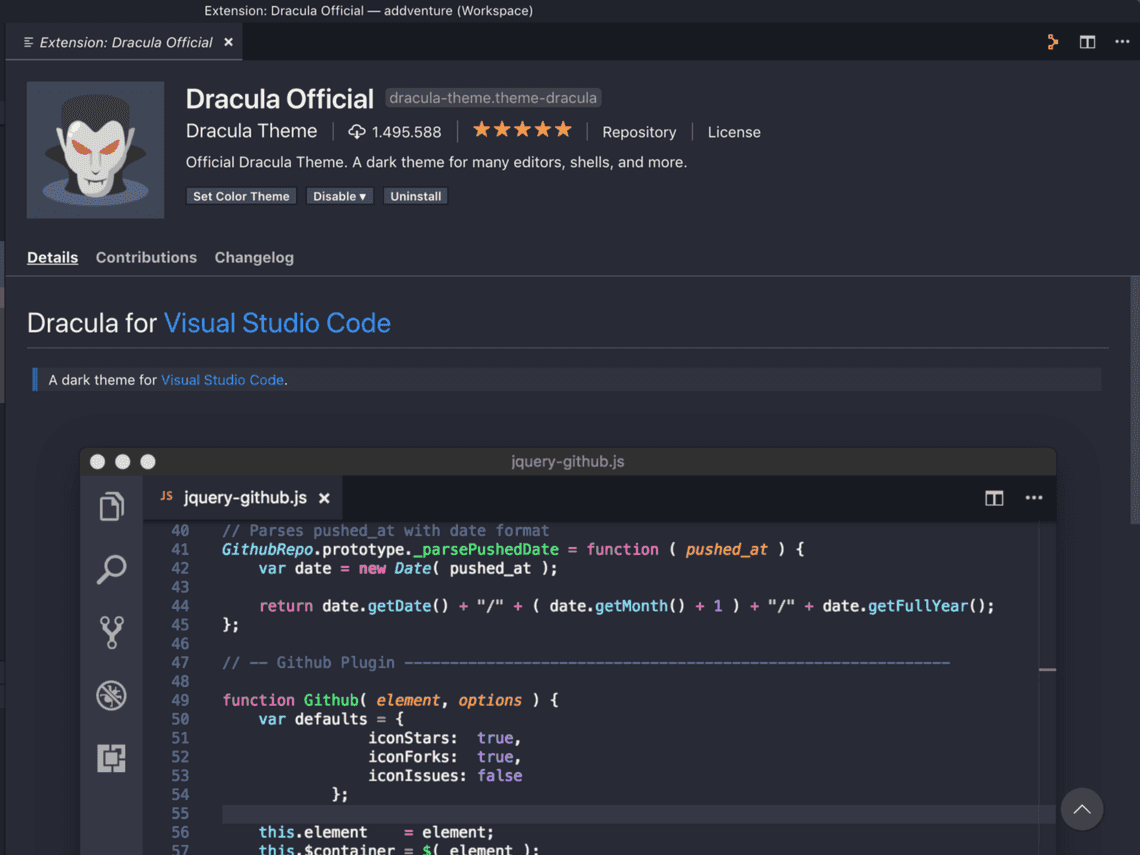Close the Extension: Dracula Official tab
1140x855 pixels.
[228, 42]
